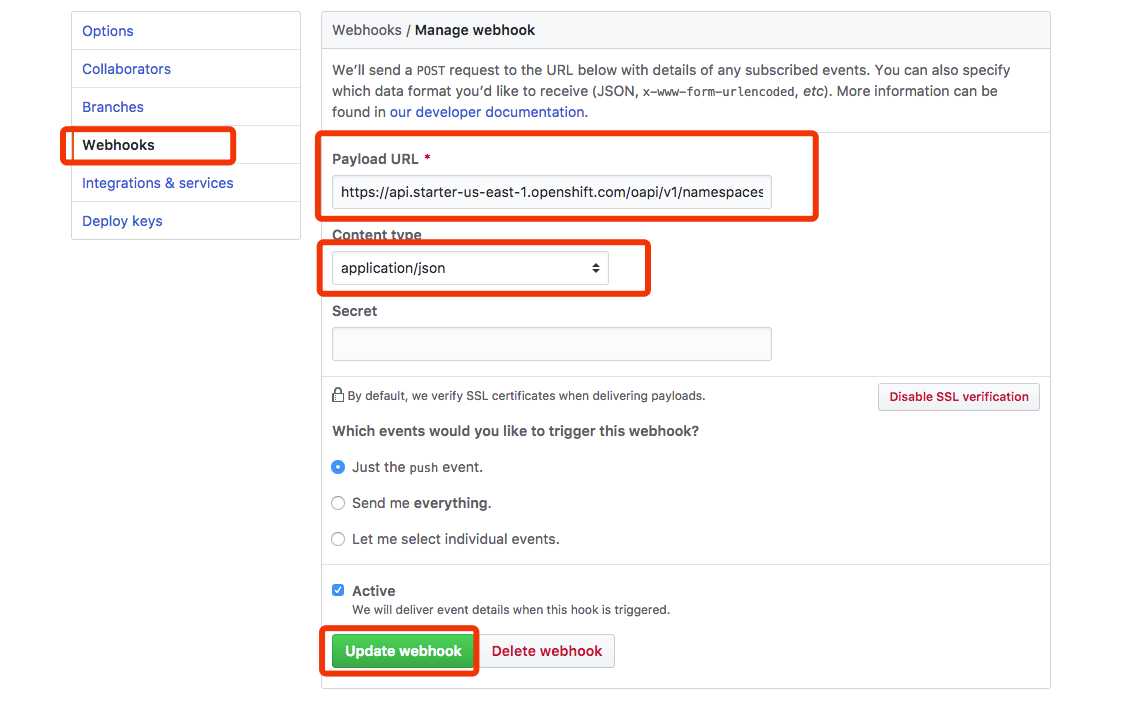The width and height of the screenshot is (1143, 702).
Task: Click the content type dropdown arrows
Action: 596,268
